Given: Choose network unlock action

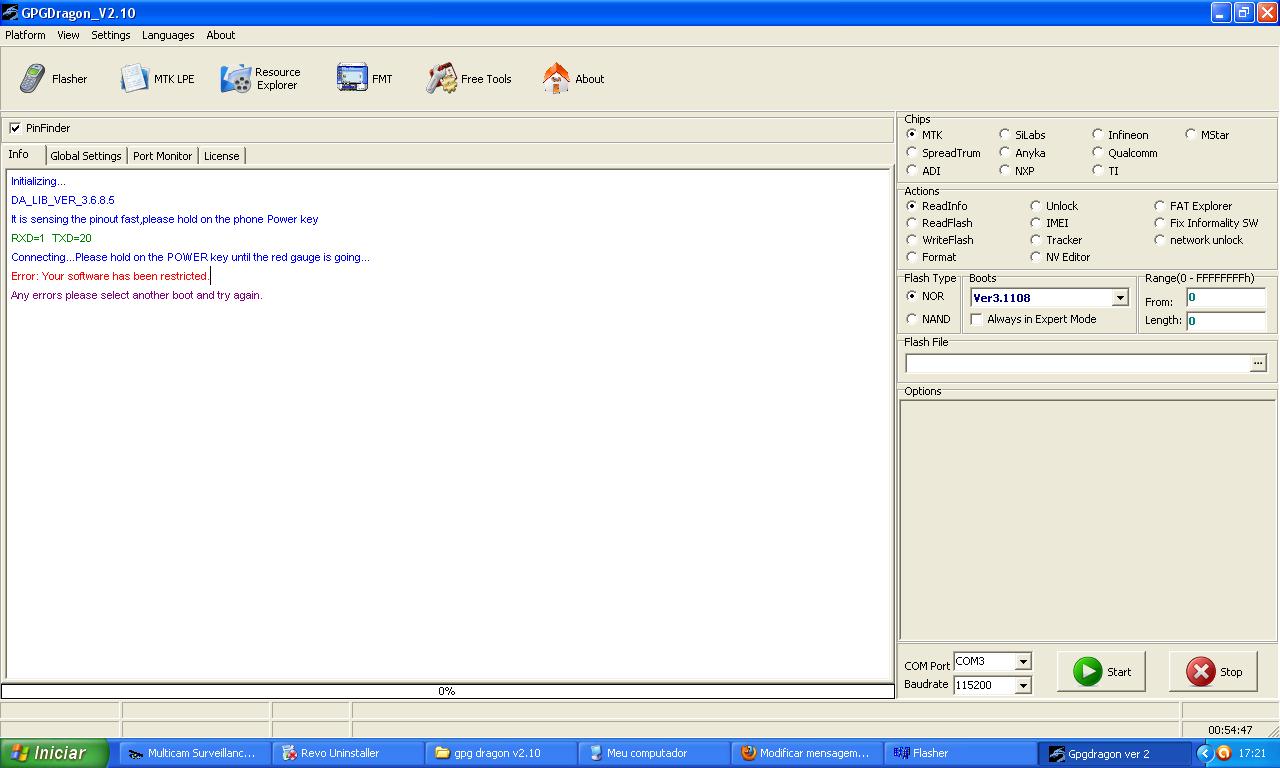Looking at the screenshot, I should [1159, 240].
